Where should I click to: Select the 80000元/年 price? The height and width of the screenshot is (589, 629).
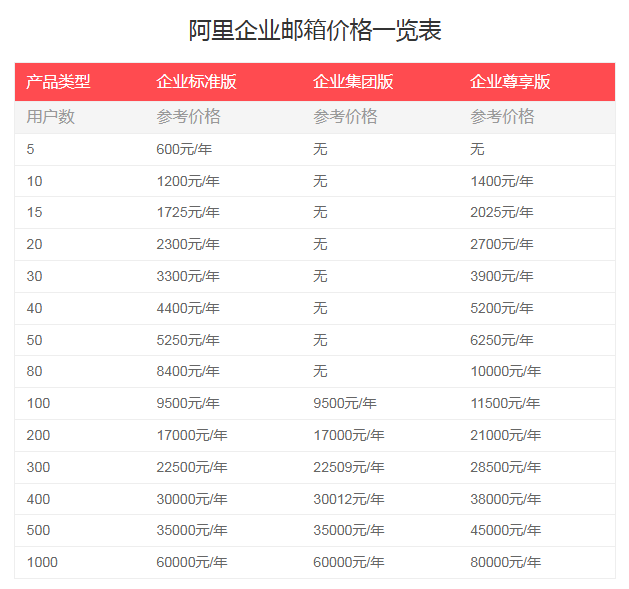(505, 563)
